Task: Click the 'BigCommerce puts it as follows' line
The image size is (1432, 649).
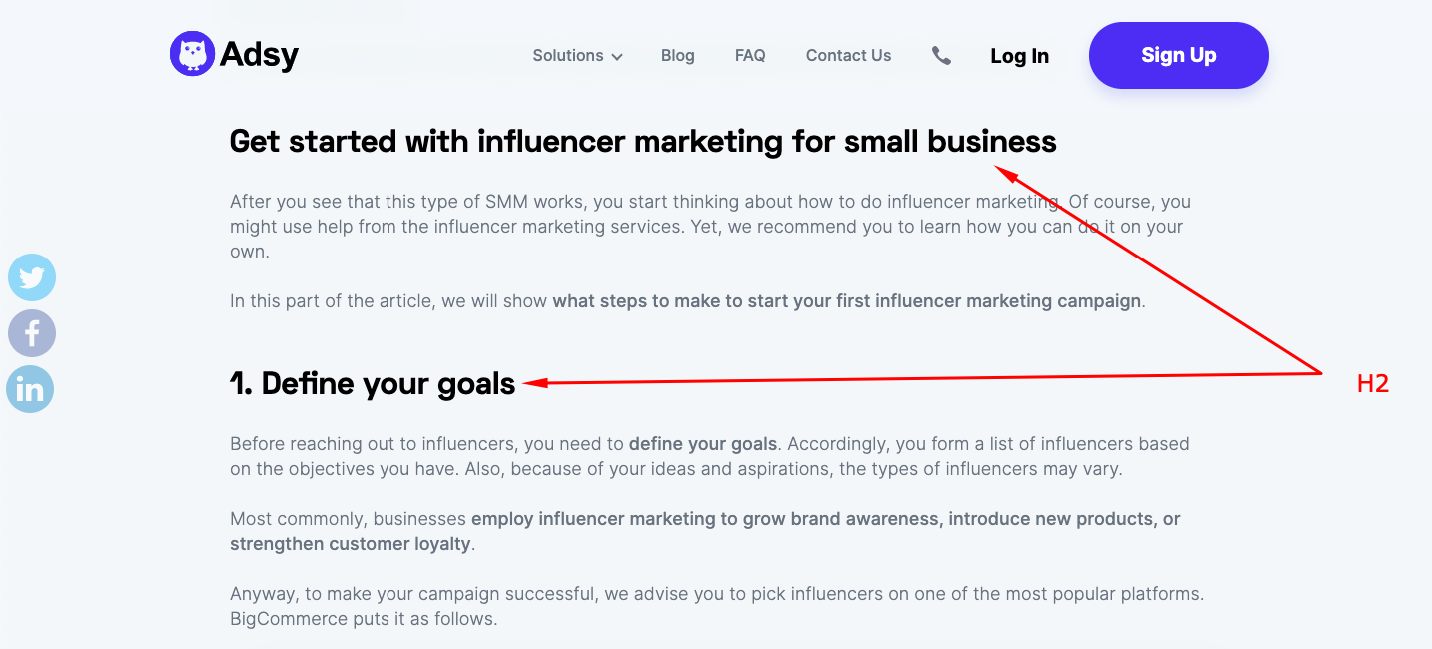Action: pos(363,619)
